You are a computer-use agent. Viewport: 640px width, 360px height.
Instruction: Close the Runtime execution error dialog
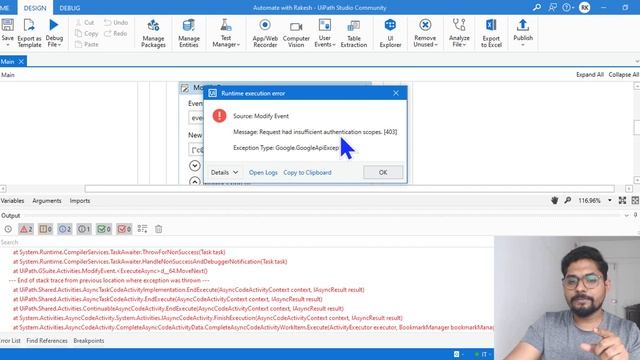click(396, 93)
